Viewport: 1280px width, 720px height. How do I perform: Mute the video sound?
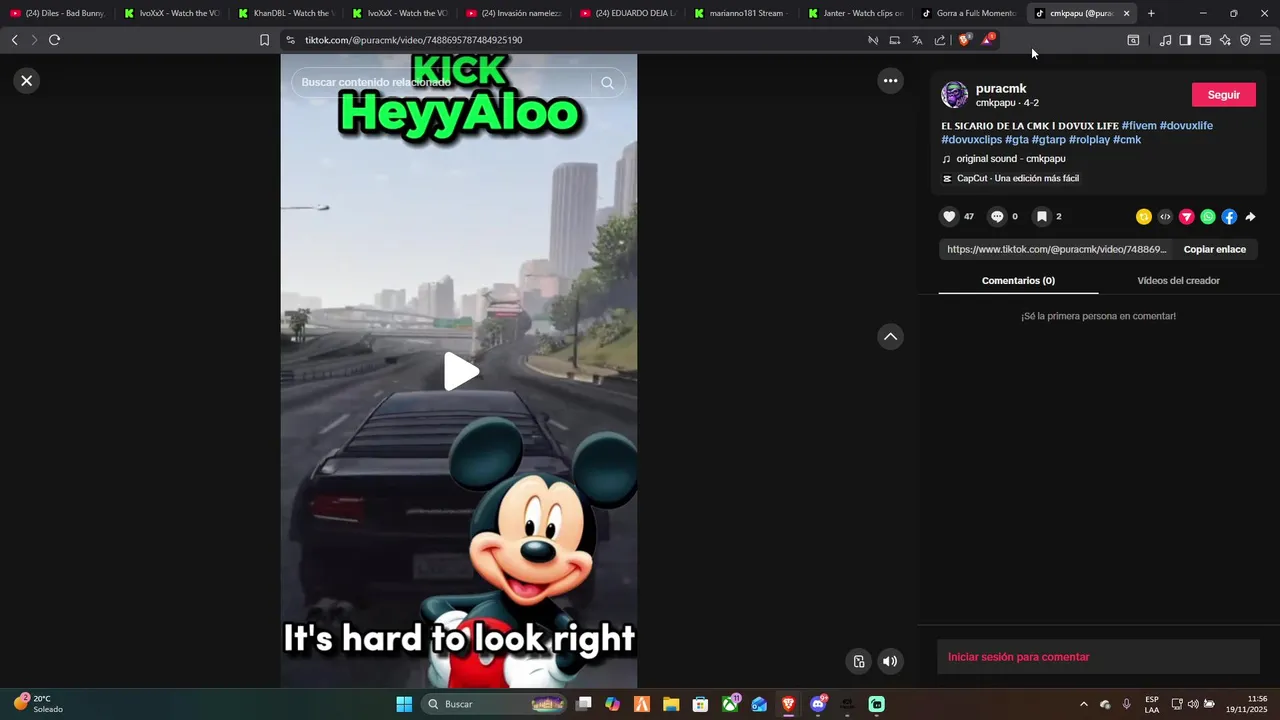890,661
